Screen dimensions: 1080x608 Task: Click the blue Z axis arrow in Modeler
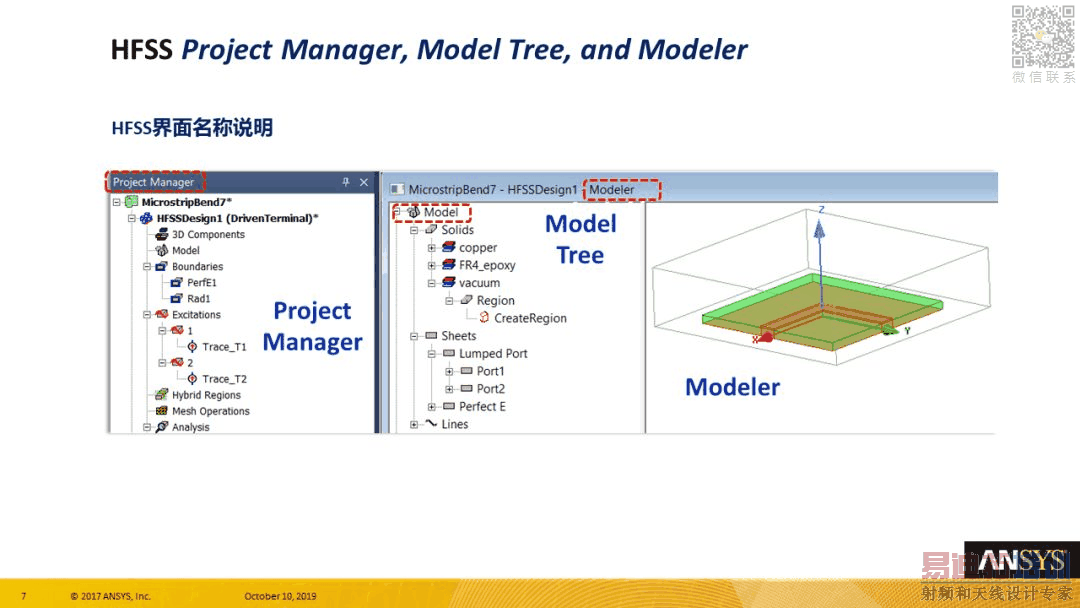(819, 229)
